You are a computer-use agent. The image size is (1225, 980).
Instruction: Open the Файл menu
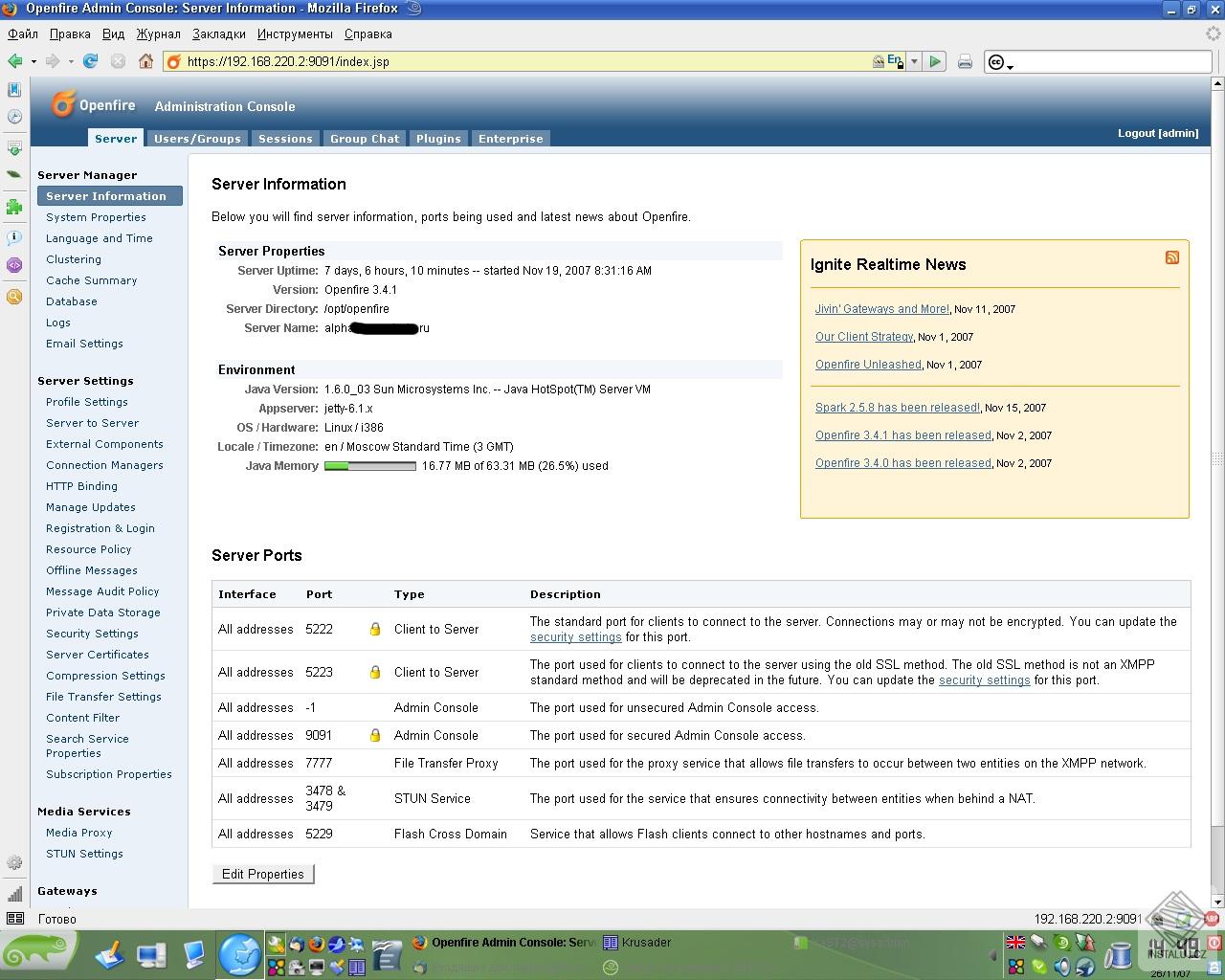pos(23,33)
